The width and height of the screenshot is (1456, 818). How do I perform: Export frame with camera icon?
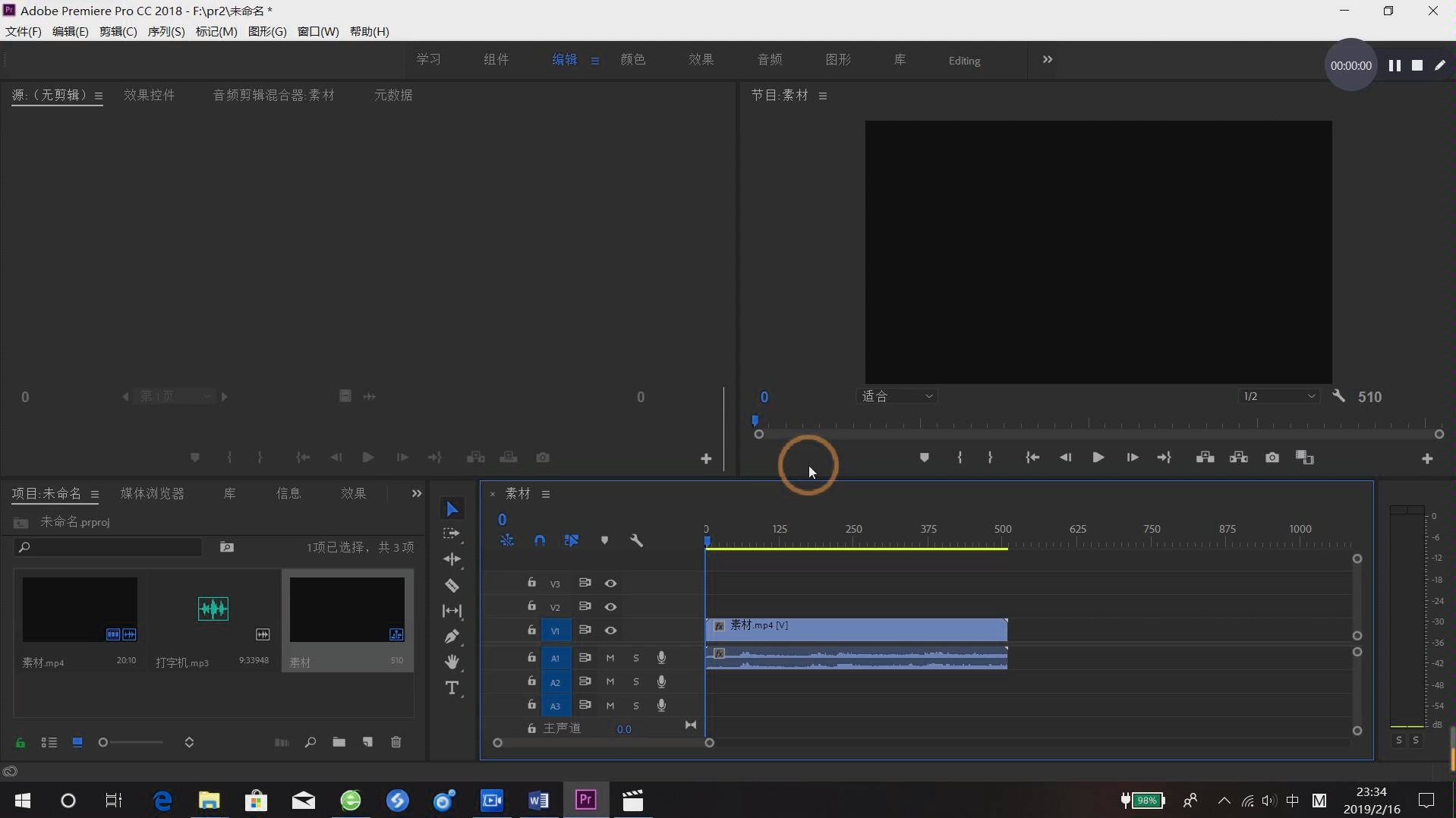[1272, 458]
